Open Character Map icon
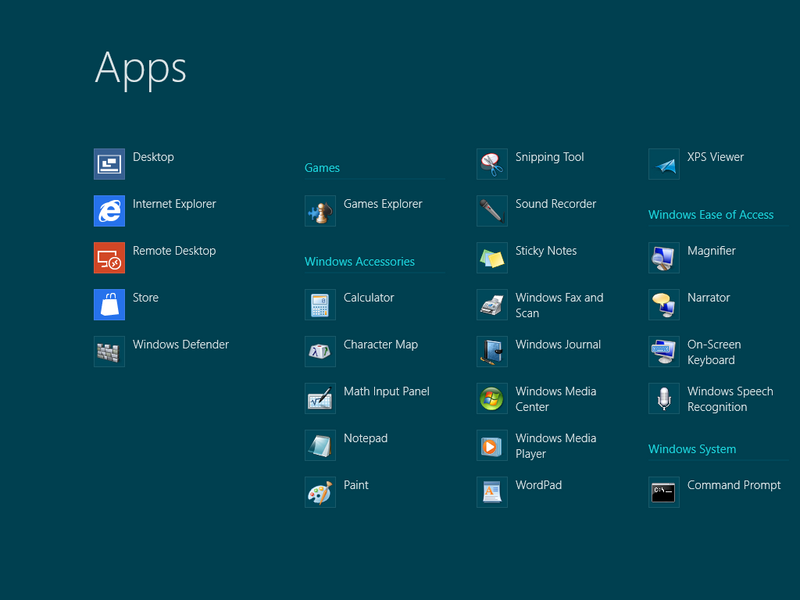Image resolution: width=800 pixels, height=600 pixels. coord(320,352)
